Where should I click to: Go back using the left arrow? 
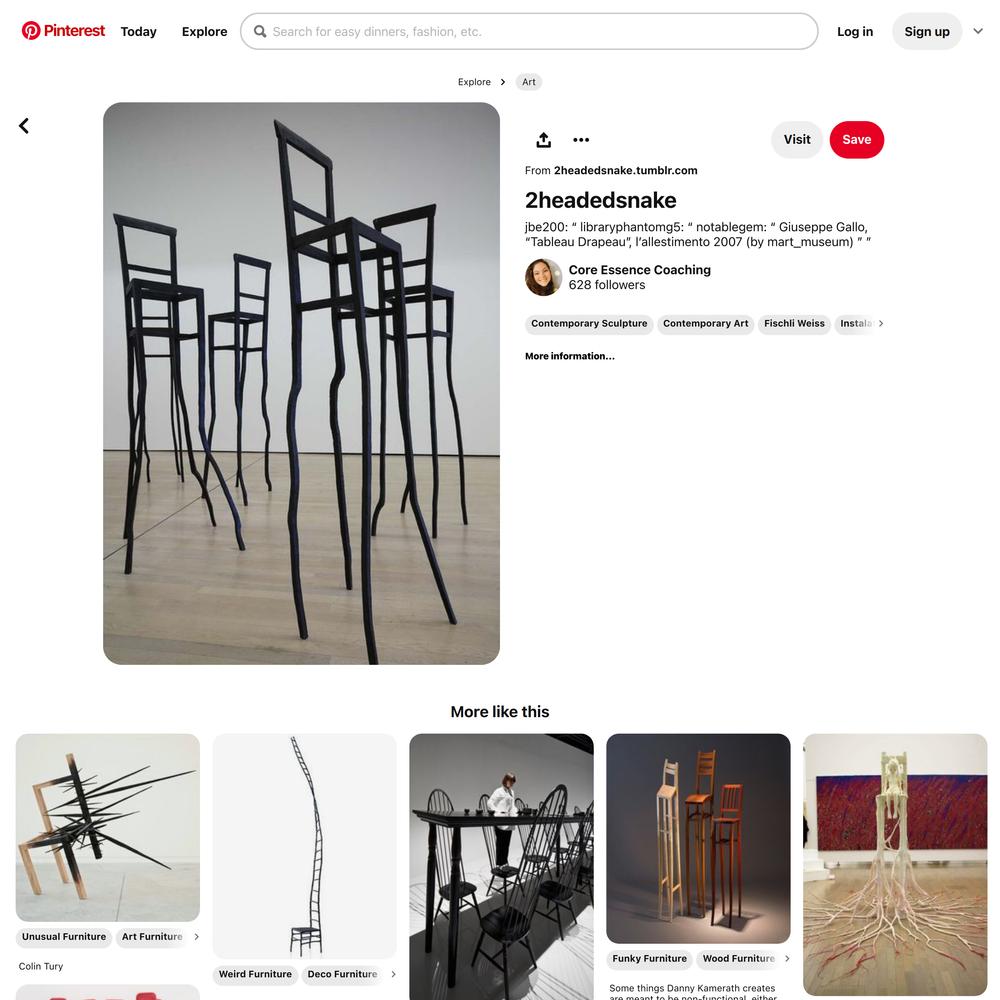pyautogui.click(x=24, y=126)
